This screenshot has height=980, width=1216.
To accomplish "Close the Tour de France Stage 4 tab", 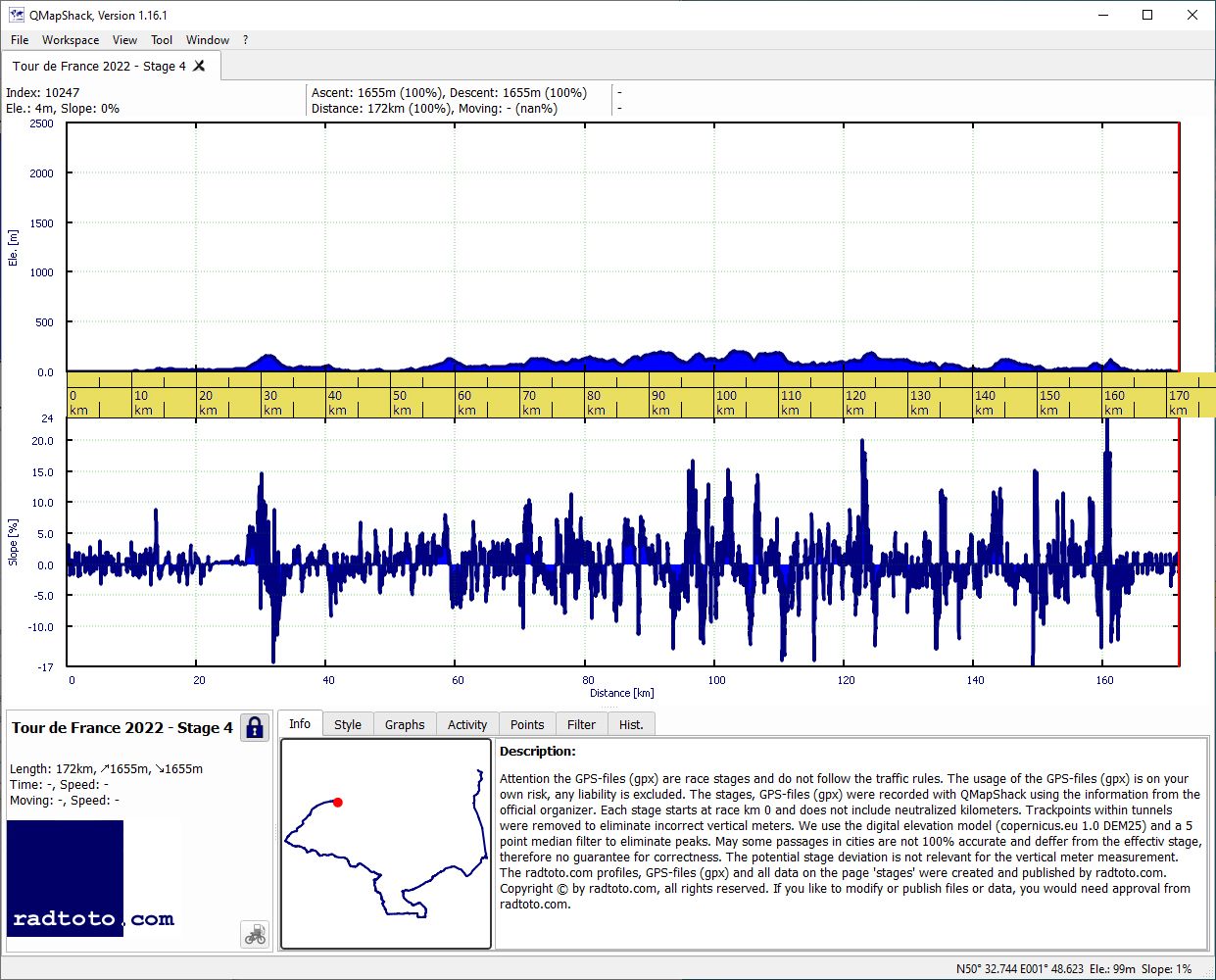I will coord(199,66).
